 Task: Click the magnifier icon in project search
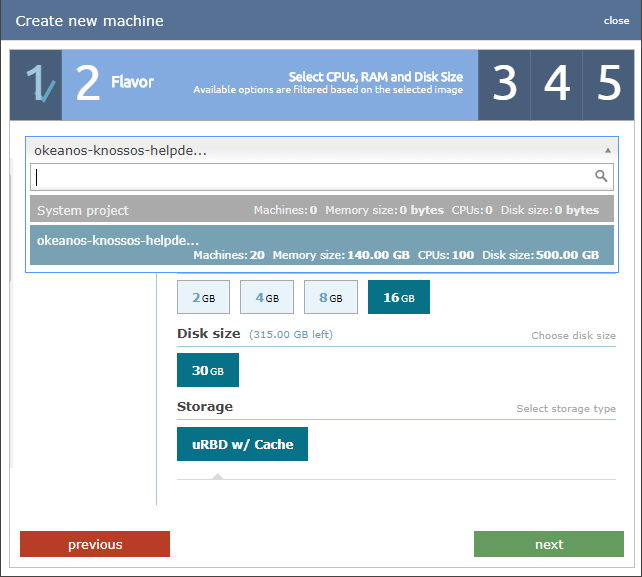(x=601, y=177)
